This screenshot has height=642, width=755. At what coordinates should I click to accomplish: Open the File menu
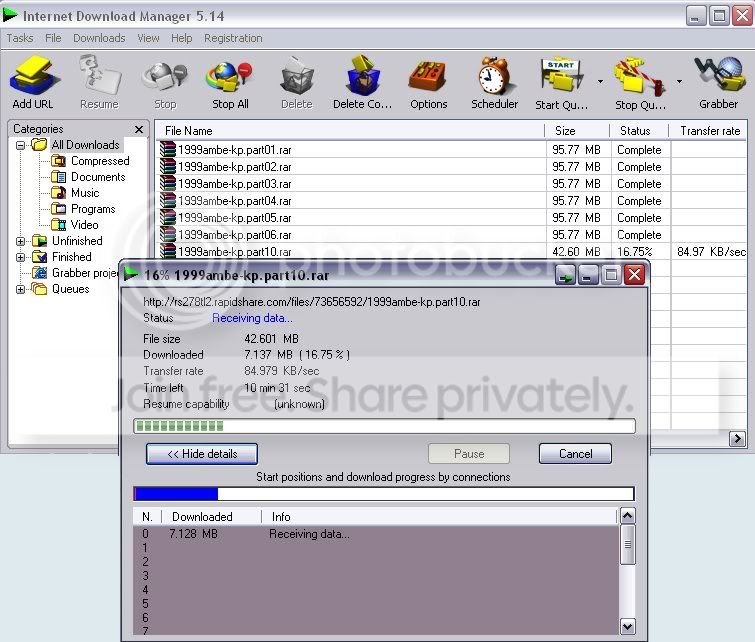53,38
